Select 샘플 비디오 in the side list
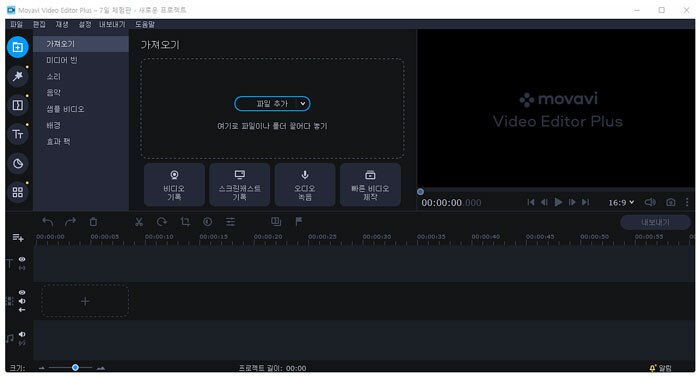This screenshot has height=377, width=700. coord(81,109)
